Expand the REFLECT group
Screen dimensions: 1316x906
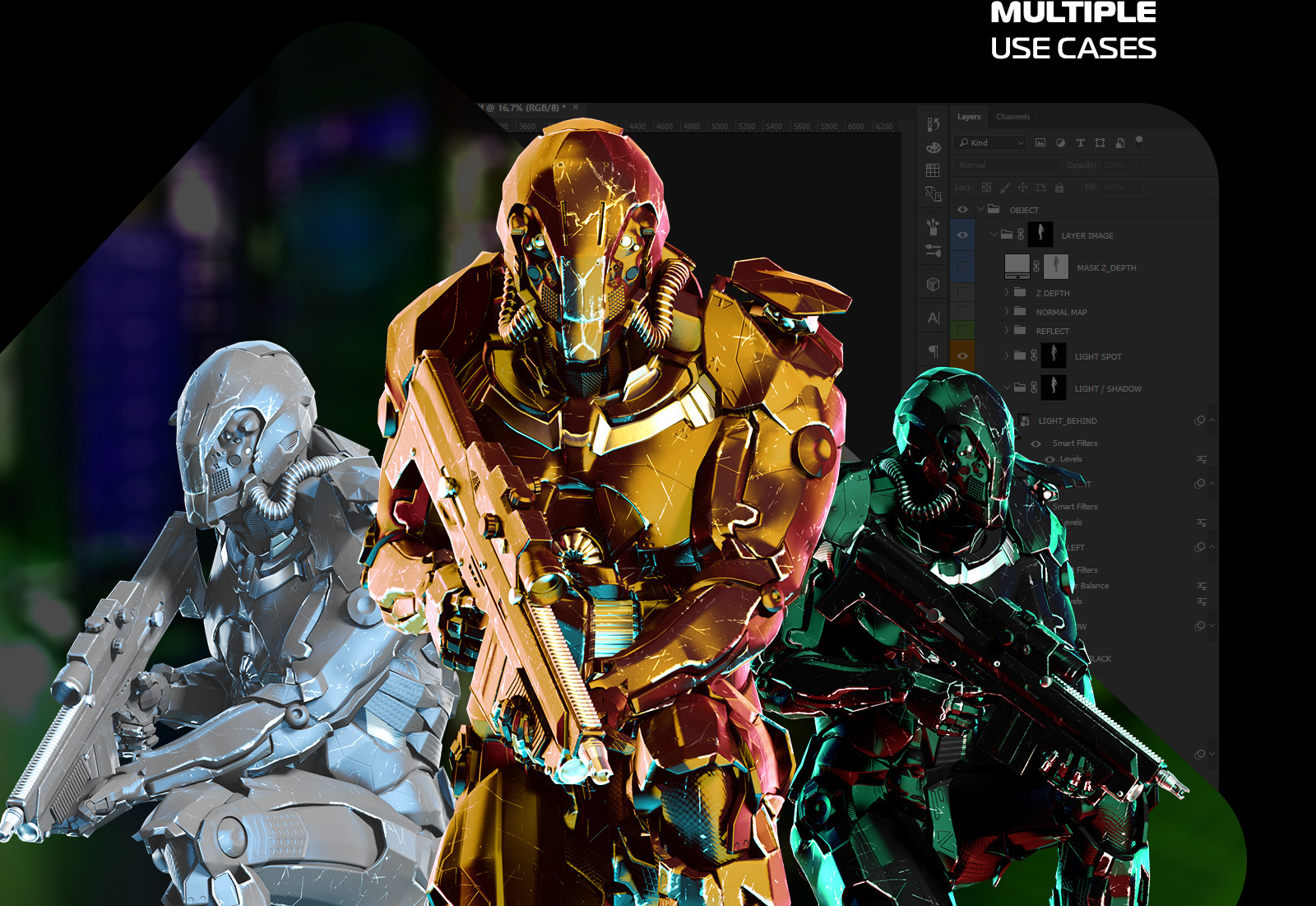1006,330
